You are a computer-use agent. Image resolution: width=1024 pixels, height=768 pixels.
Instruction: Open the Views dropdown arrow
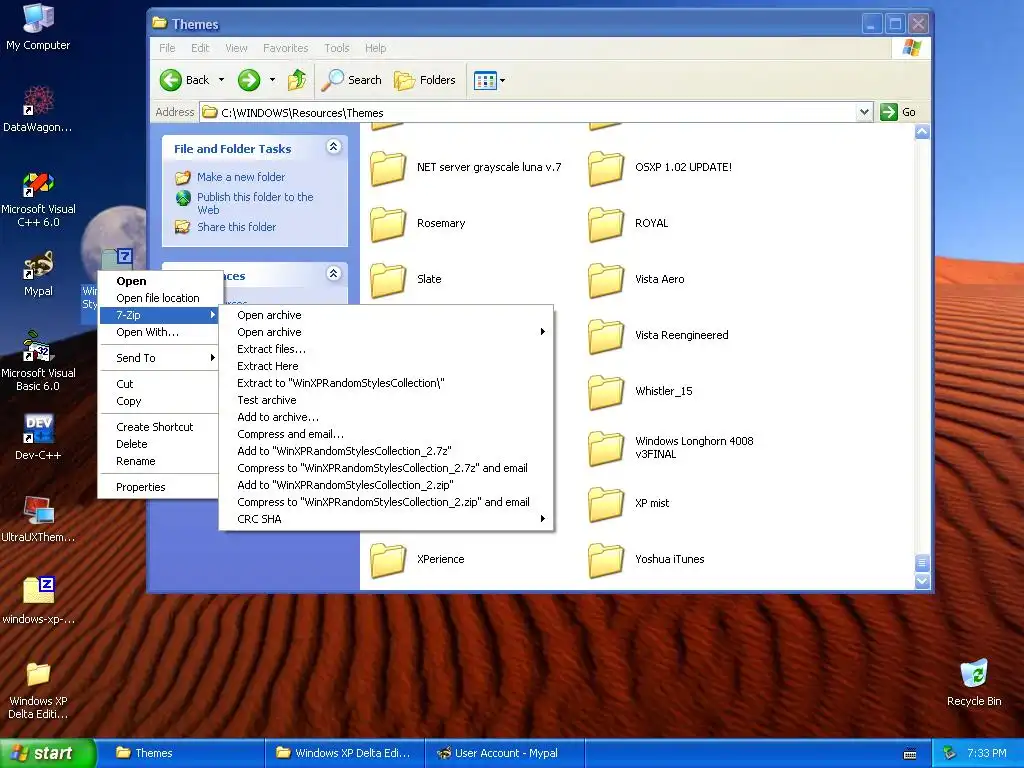coord(502,80)
